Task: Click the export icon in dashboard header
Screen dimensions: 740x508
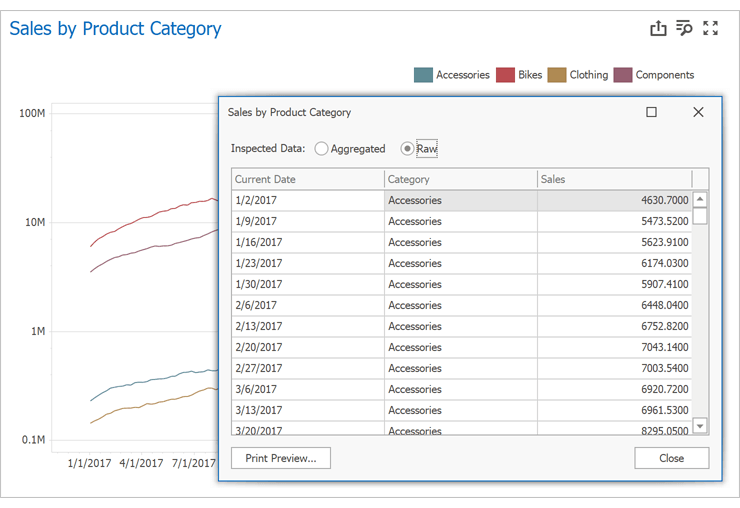Action: pyautogui.click(x=658, y=28)
